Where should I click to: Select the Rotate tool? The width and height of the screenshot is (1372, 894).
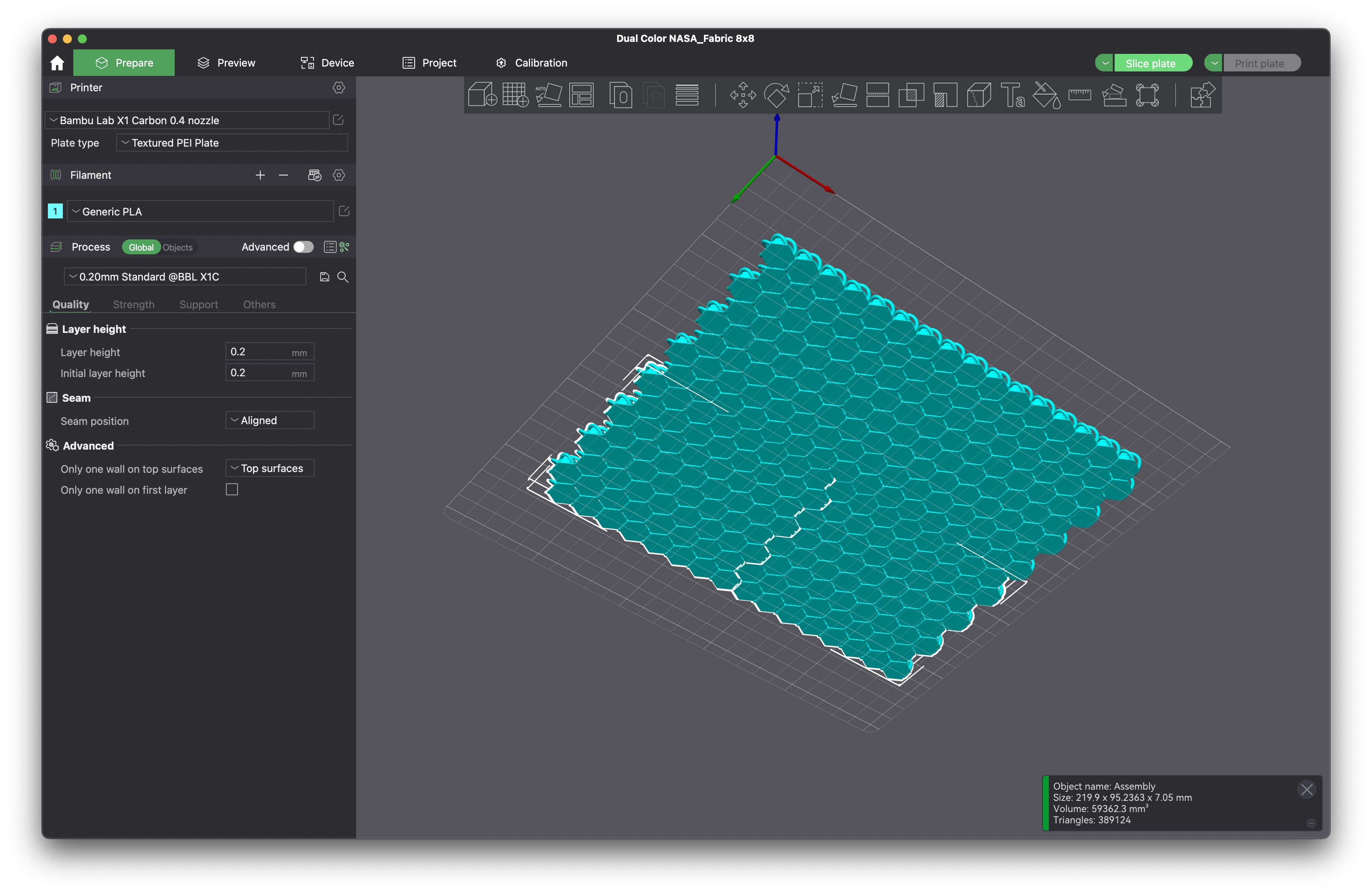(776, 95)
